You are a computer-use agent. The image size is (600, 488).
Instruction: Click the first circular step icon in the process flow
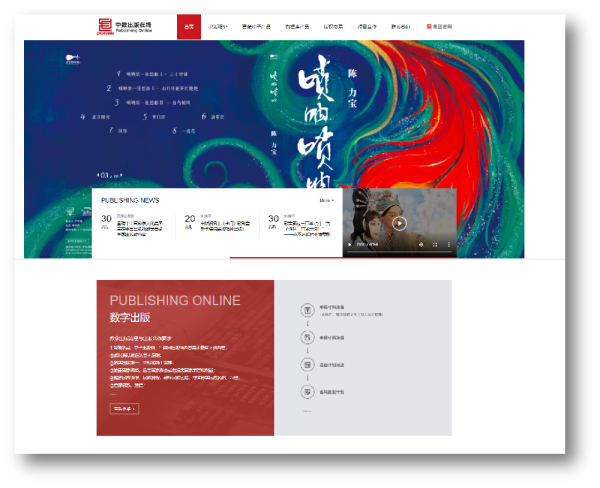[307, 310]
